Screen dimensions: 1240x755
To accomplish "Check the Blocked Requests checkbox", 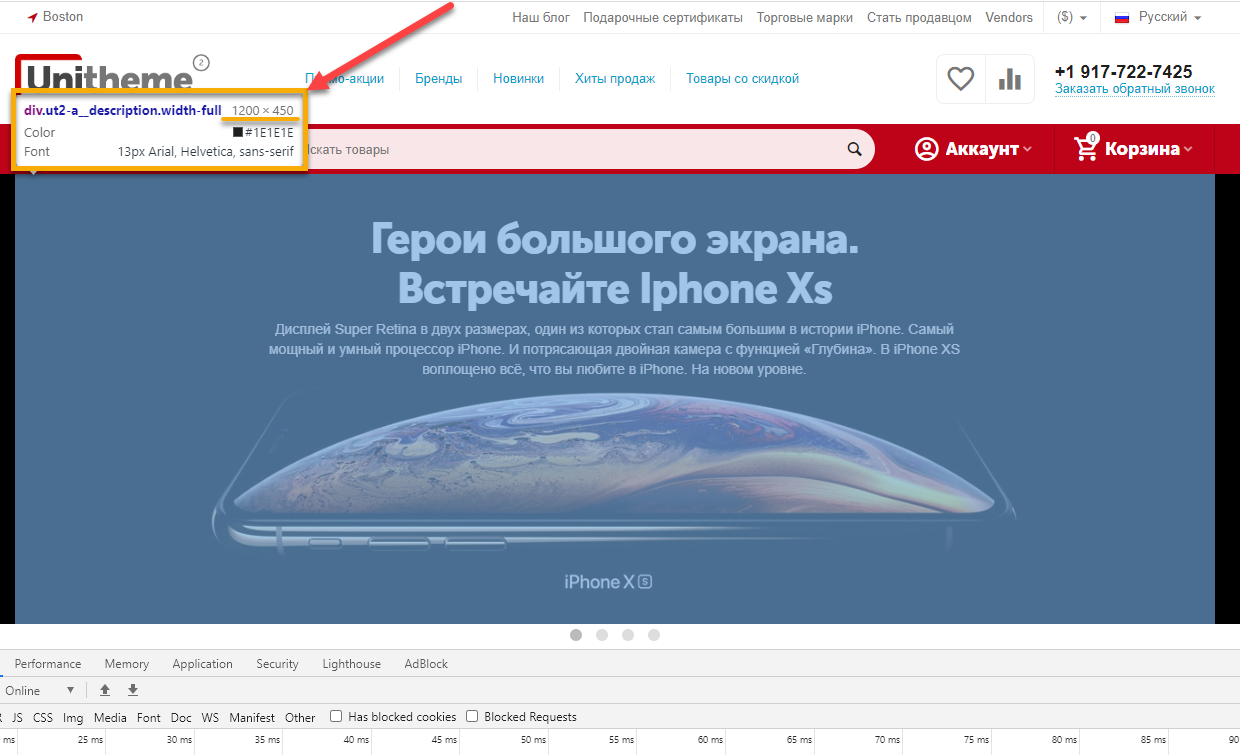I will click(x=472, y=716).
